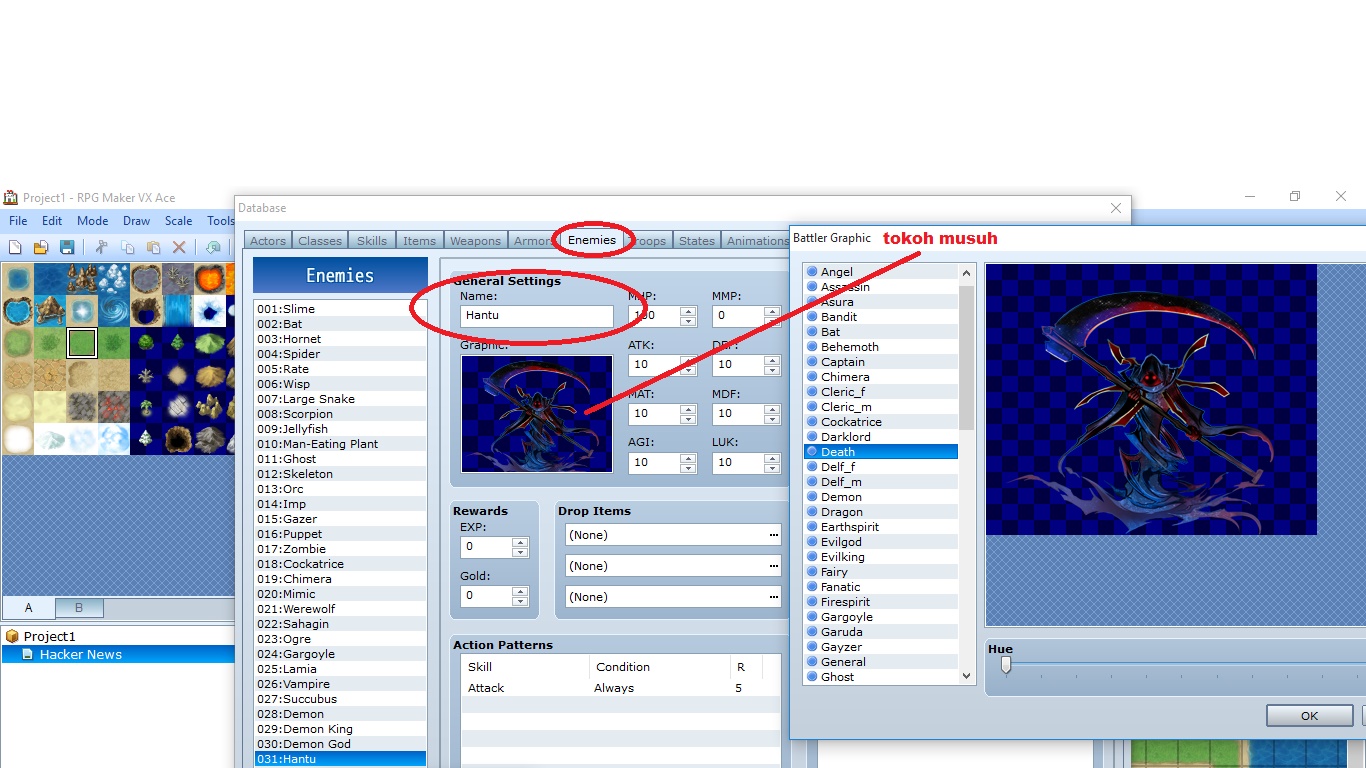This screenshot has height=768, width=1366.
Task: Switch to tileset tab B
Action: coord(79,608)
